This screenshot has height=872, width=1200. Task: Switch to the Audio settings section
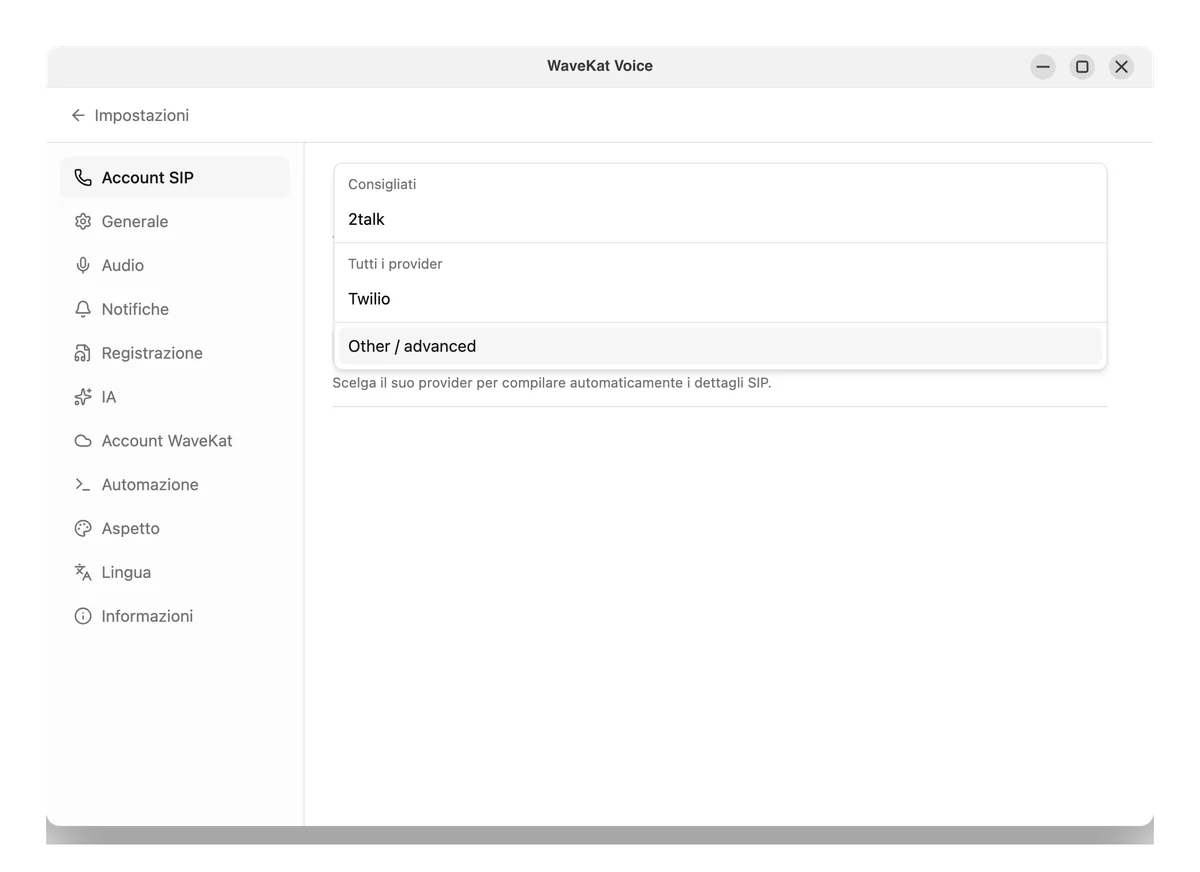click(175, 265)
